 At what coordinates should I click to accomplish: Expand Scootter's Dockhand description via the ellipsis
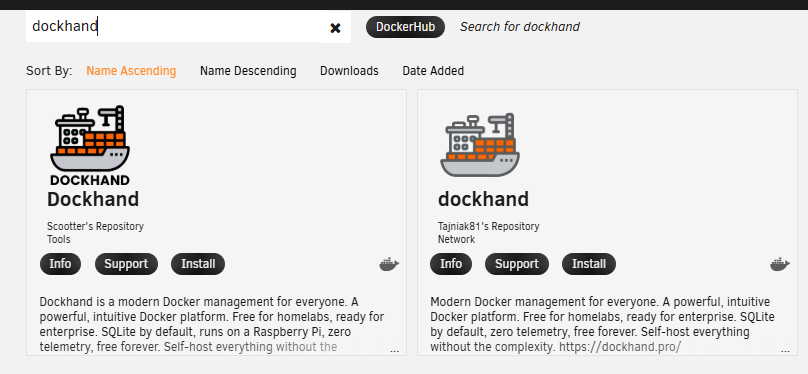395,350
